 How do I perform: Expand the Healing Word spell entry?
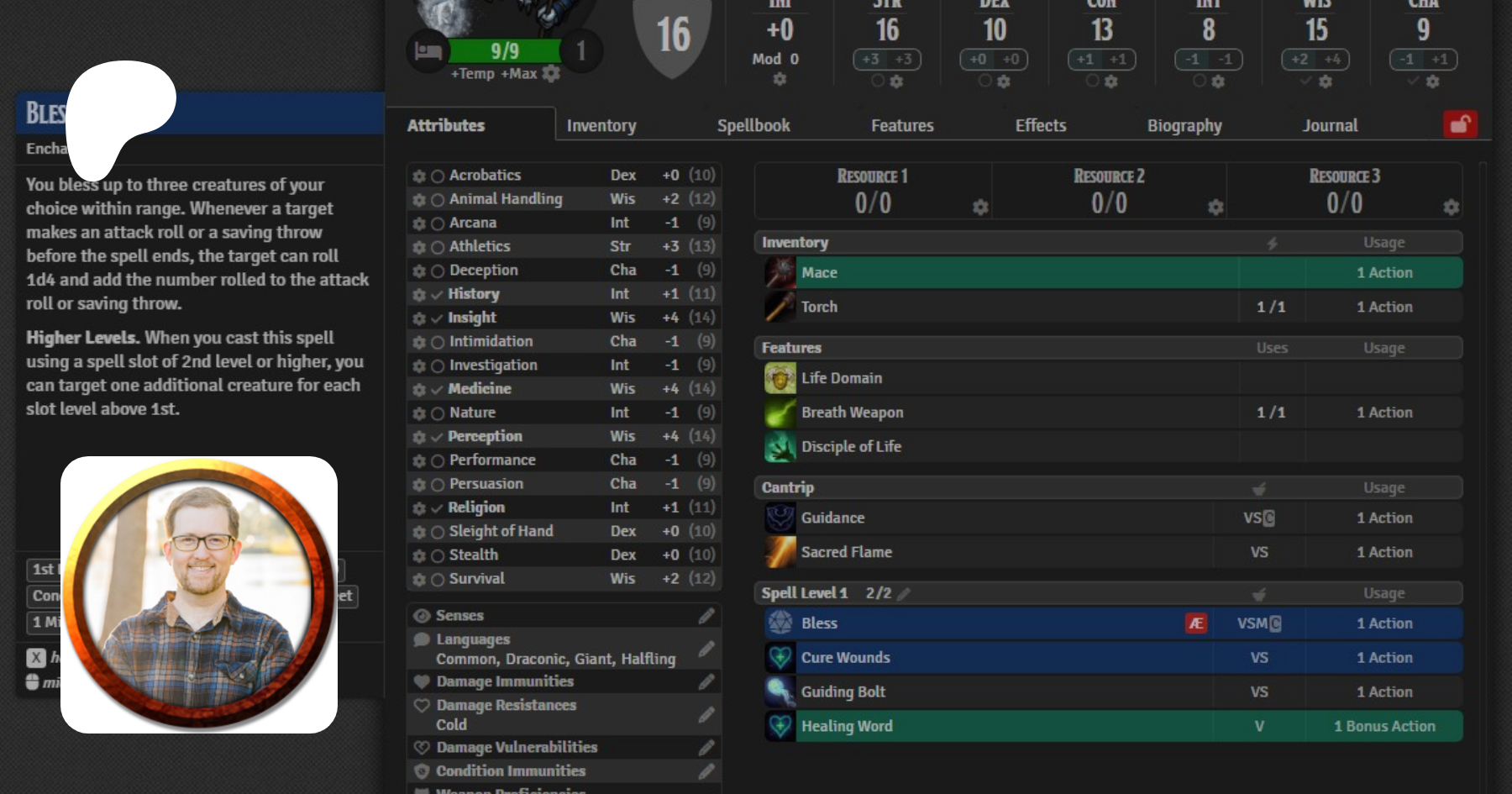(x=847, y=726)
